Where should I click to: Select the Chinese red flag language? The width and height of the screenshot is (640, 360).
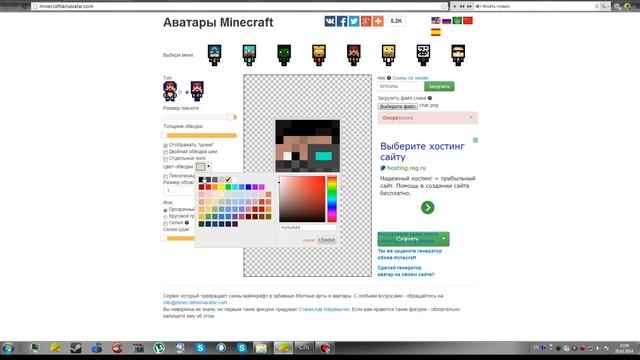[468, 20]
